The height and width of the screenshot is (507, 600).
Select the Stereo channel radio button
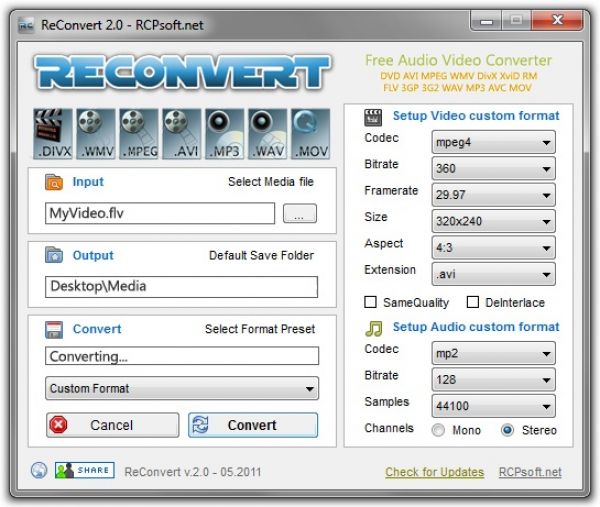pos(507,430)
